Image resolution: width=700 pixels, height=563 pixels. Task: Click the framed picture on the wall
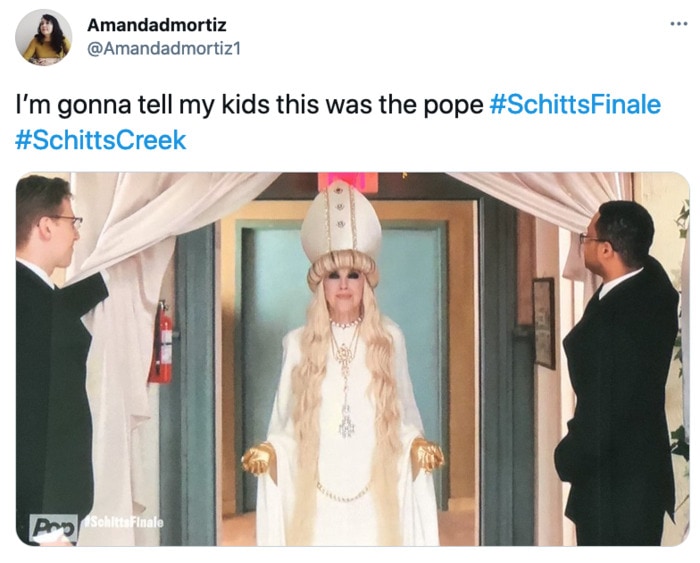(x=543, y=323)
